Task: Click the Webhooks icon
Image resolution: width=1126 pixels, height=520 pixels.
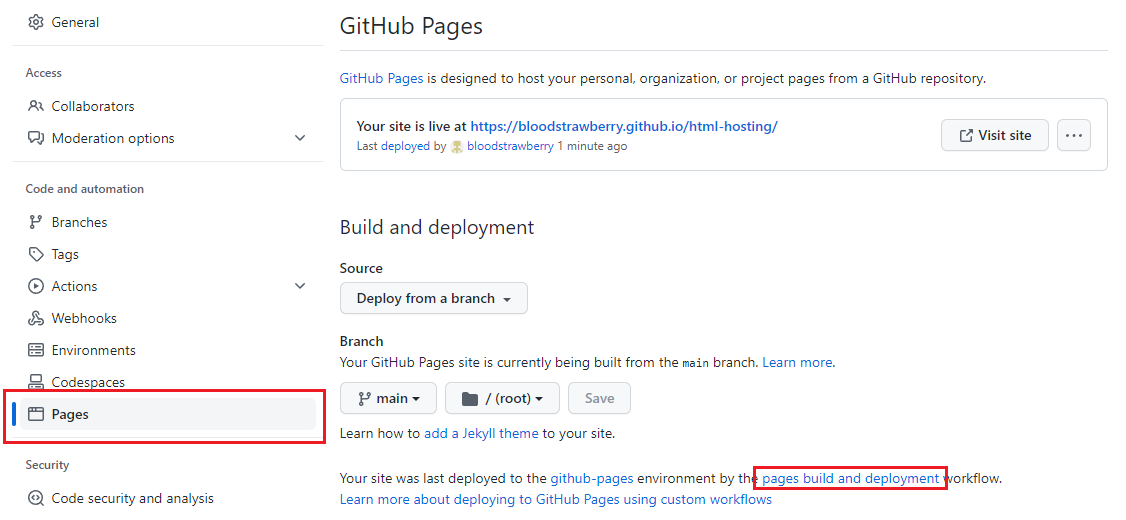Action: pyautogui.click(x=35, y=318)
